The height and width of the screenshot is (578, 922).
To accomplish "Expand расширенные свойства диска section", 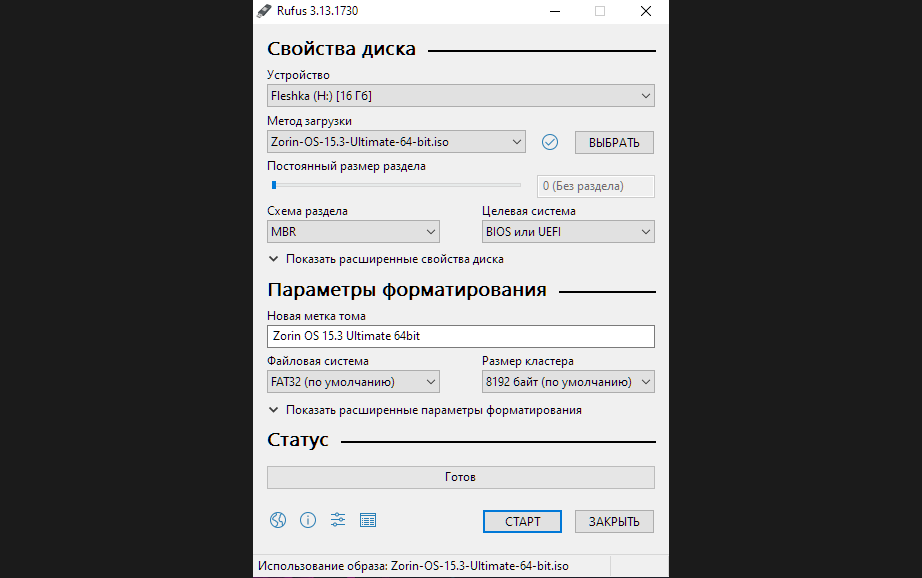I will [x=386, y=259].
